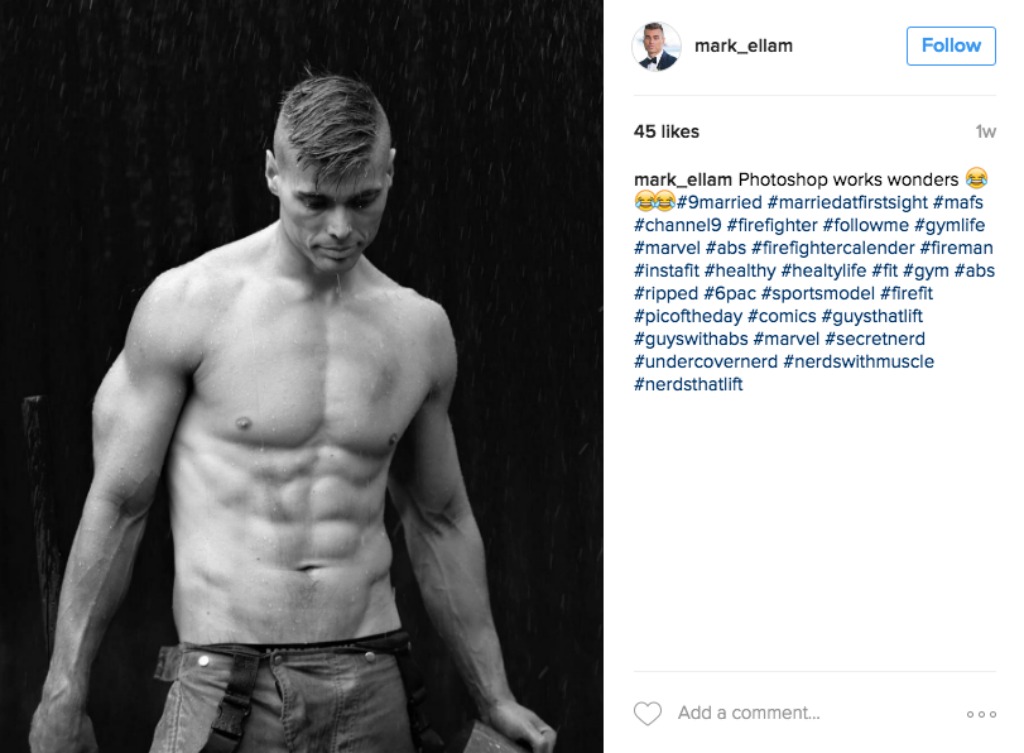Open the #9married hashtag
Image resolution: width=1024 pixels, height=753 pixels.
pos(719,202)
